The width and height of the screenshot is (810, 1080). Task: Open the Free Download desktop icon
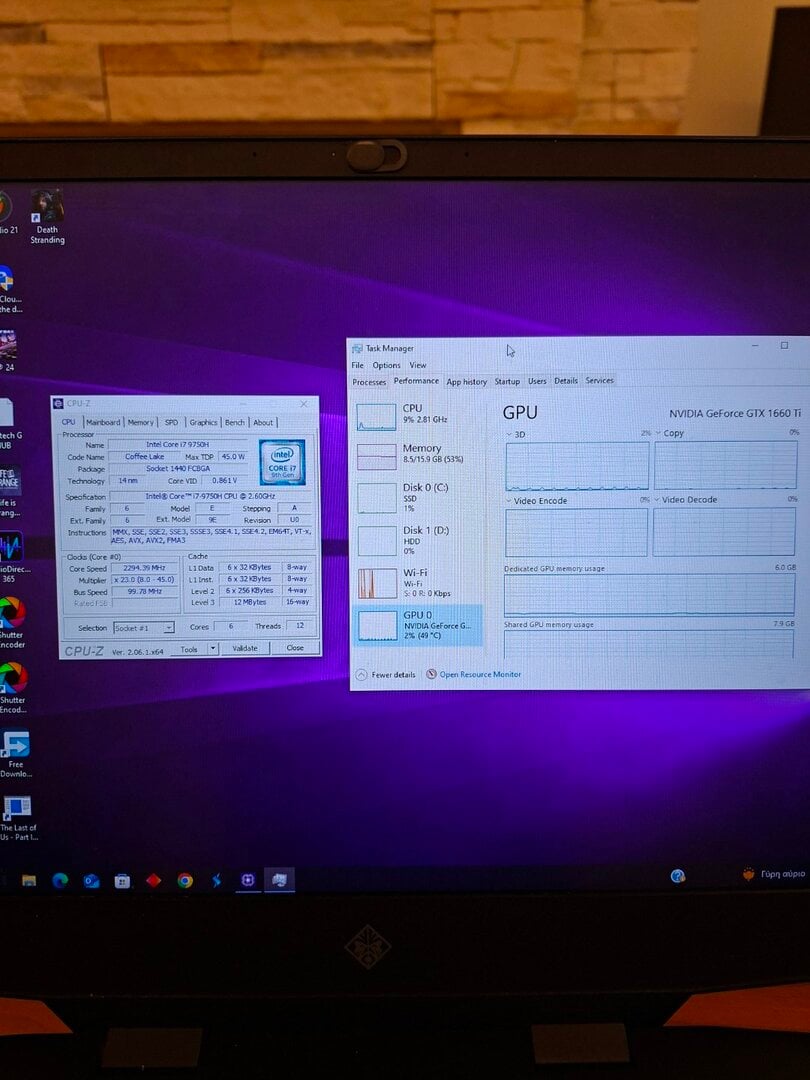click(x=15, y=755)
